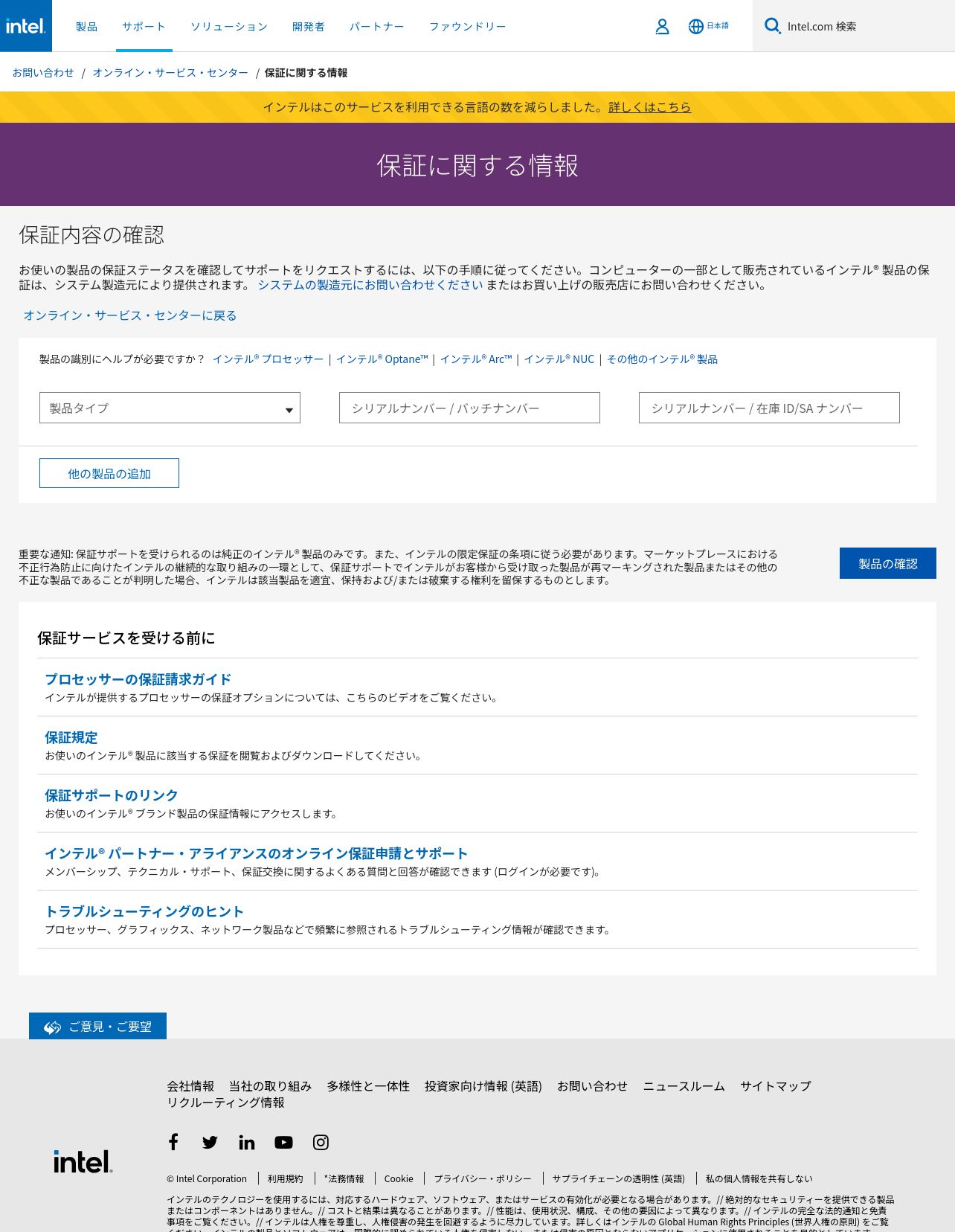Expand the 製品タイプ dropdown

pos(170,408)
